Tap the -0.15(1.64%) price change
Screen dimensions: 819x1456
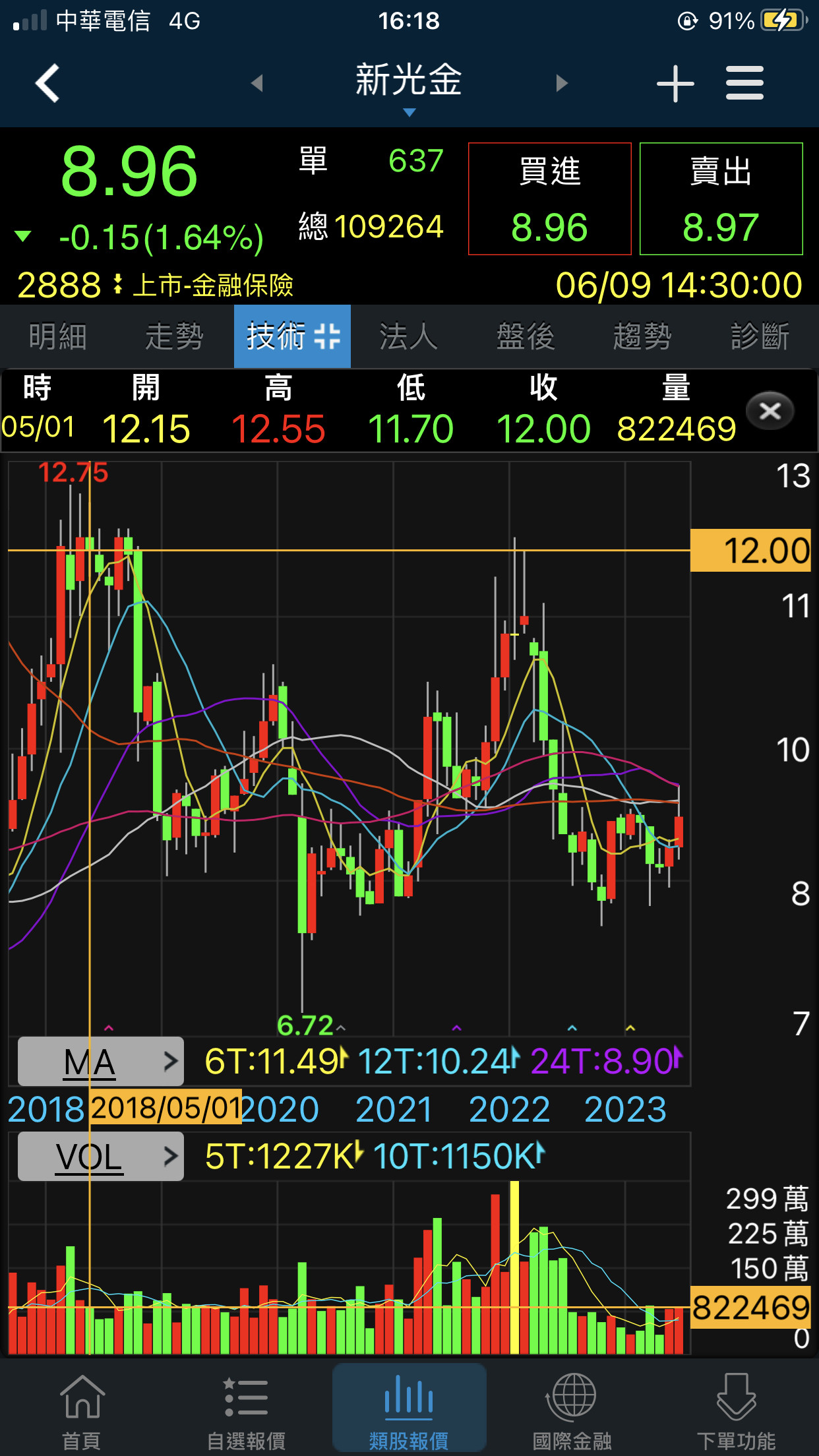161,237
